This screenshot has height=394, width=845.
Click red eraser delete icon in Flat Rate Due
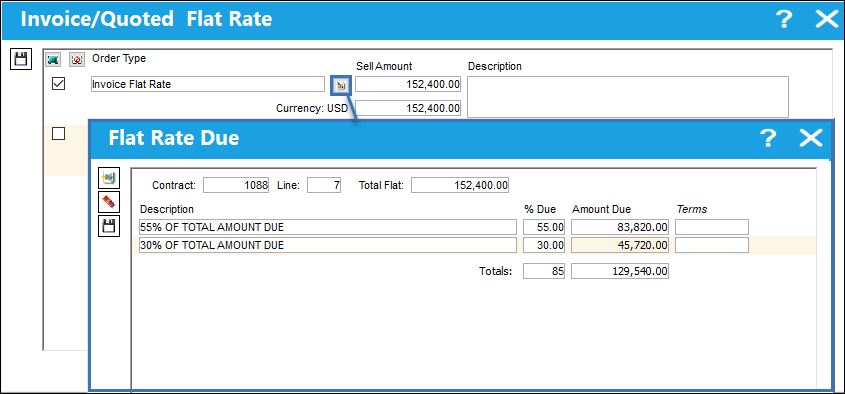(x=109, y=202)
